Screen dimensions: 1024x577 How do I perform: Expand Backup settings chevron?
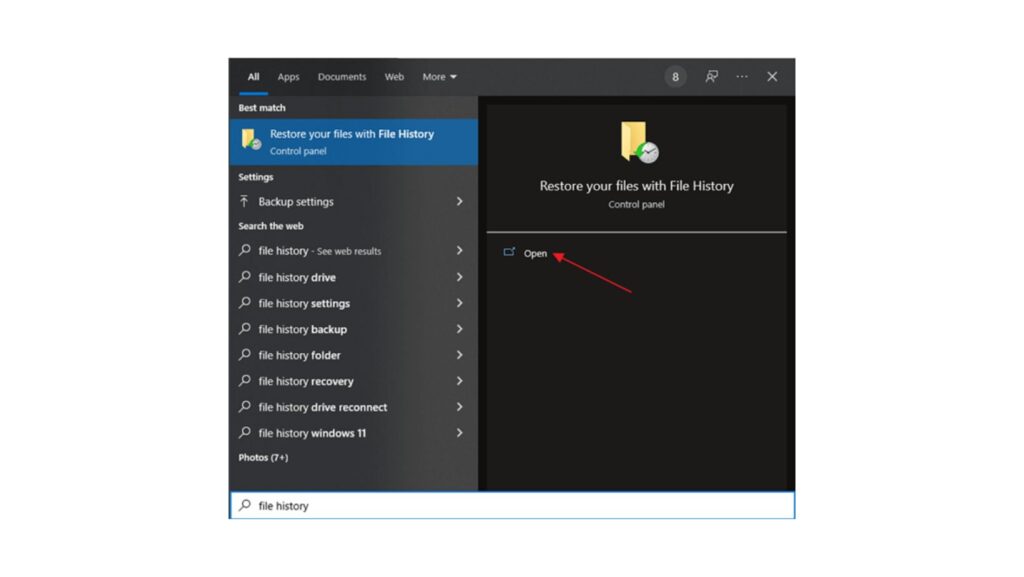click(460, 202)
